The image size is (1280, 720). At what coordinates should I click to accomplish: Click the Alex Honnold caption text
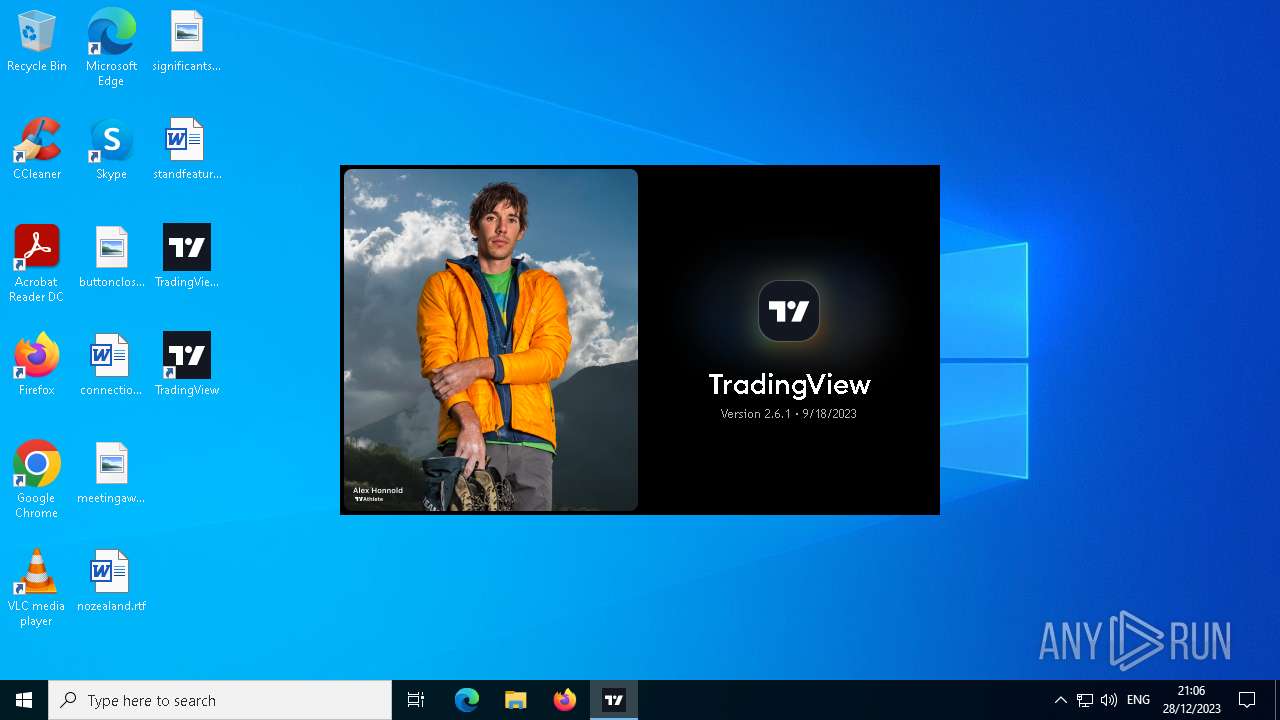click(x=378, y=490)
